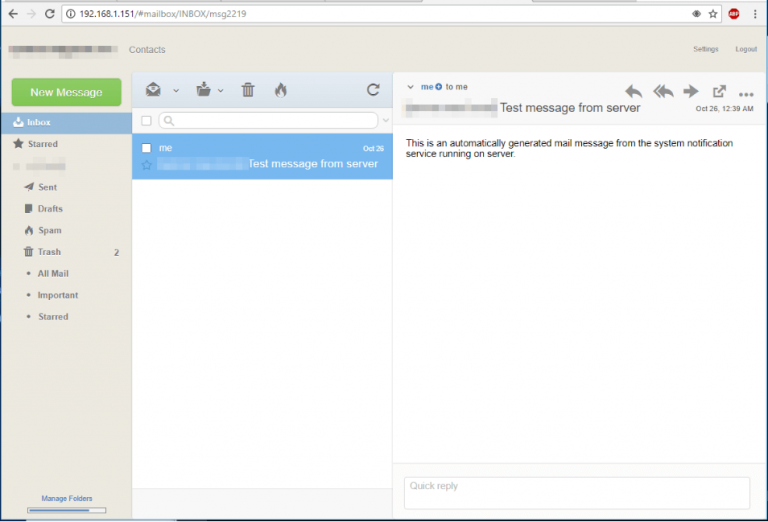Click the eye icon in address bar

point(696,14)
